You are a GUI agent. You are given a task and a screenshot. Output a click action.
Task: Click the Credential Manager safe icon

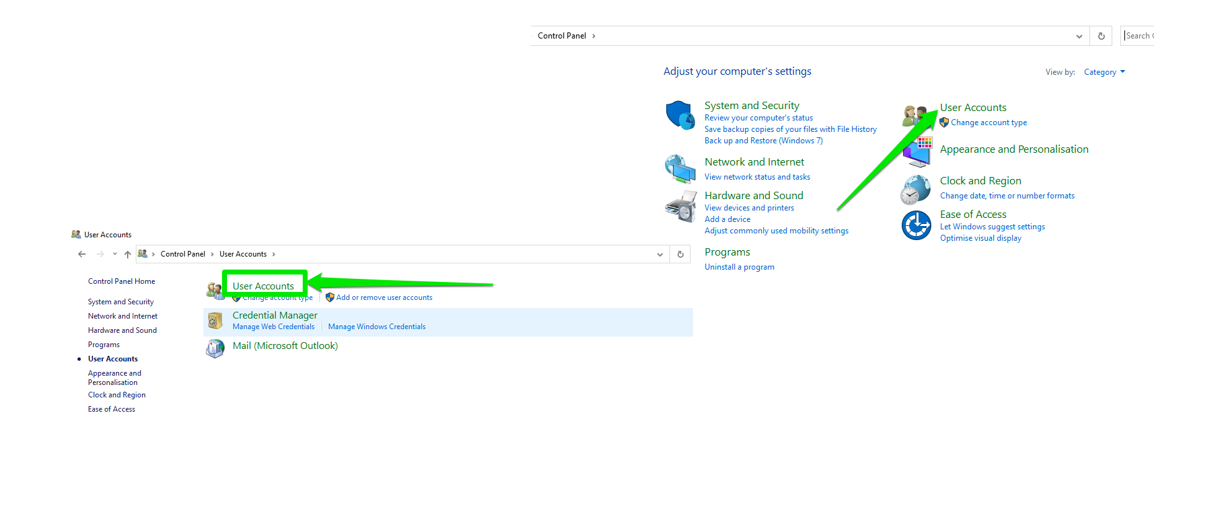point(215,321)
